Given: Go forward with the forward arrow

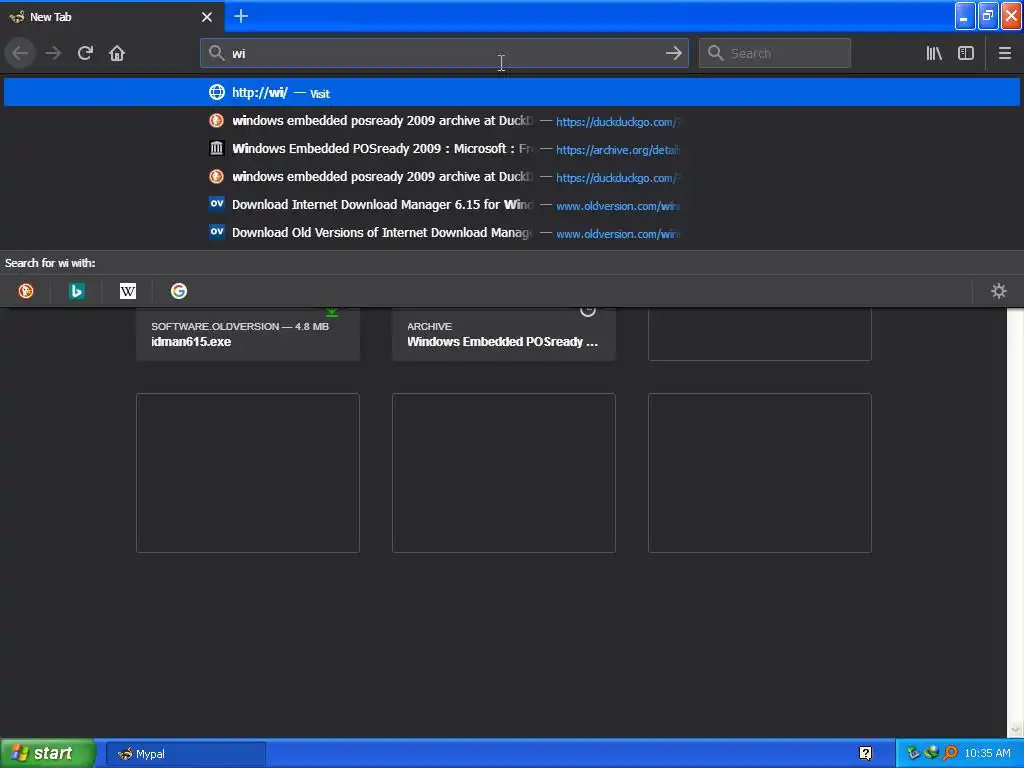Looking at the screenshot, I should 53,53.
